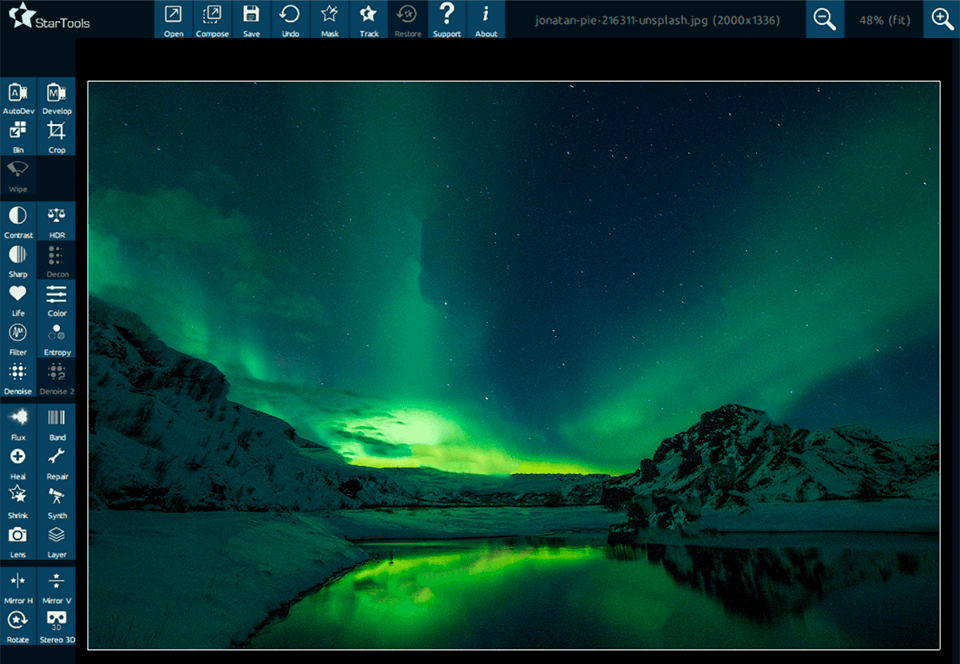Click the 48% (fit) zoom level display
The height and width of the screenshot is (664, 960).
(884, 18)
